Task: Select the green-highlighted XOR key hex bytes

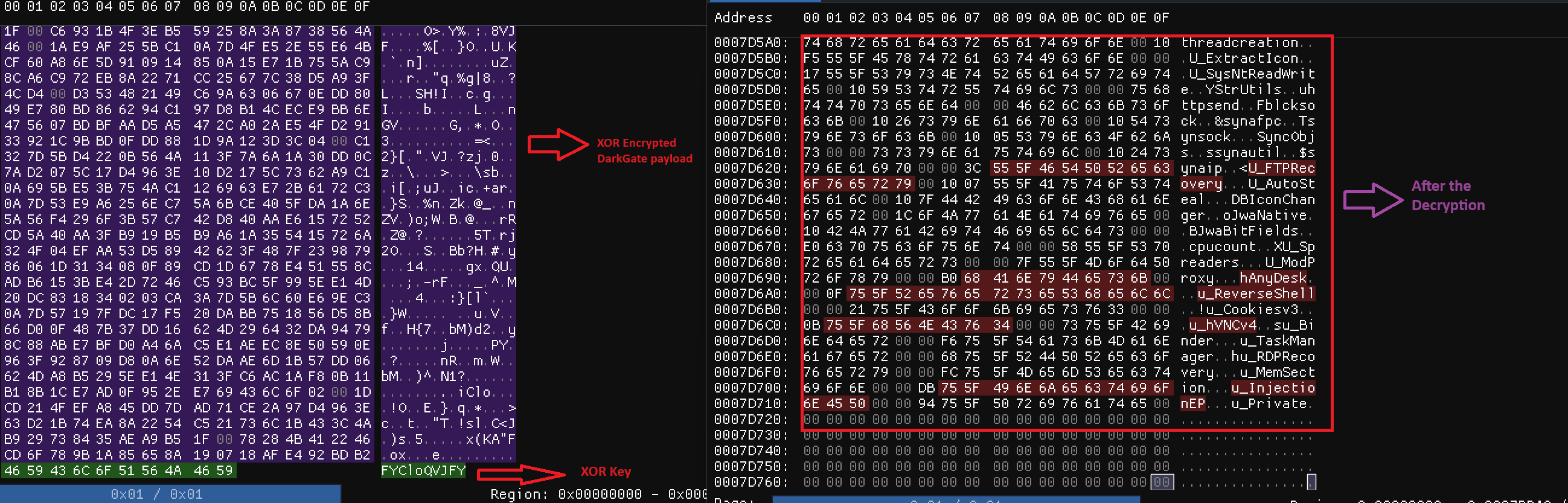Action: 119,471
